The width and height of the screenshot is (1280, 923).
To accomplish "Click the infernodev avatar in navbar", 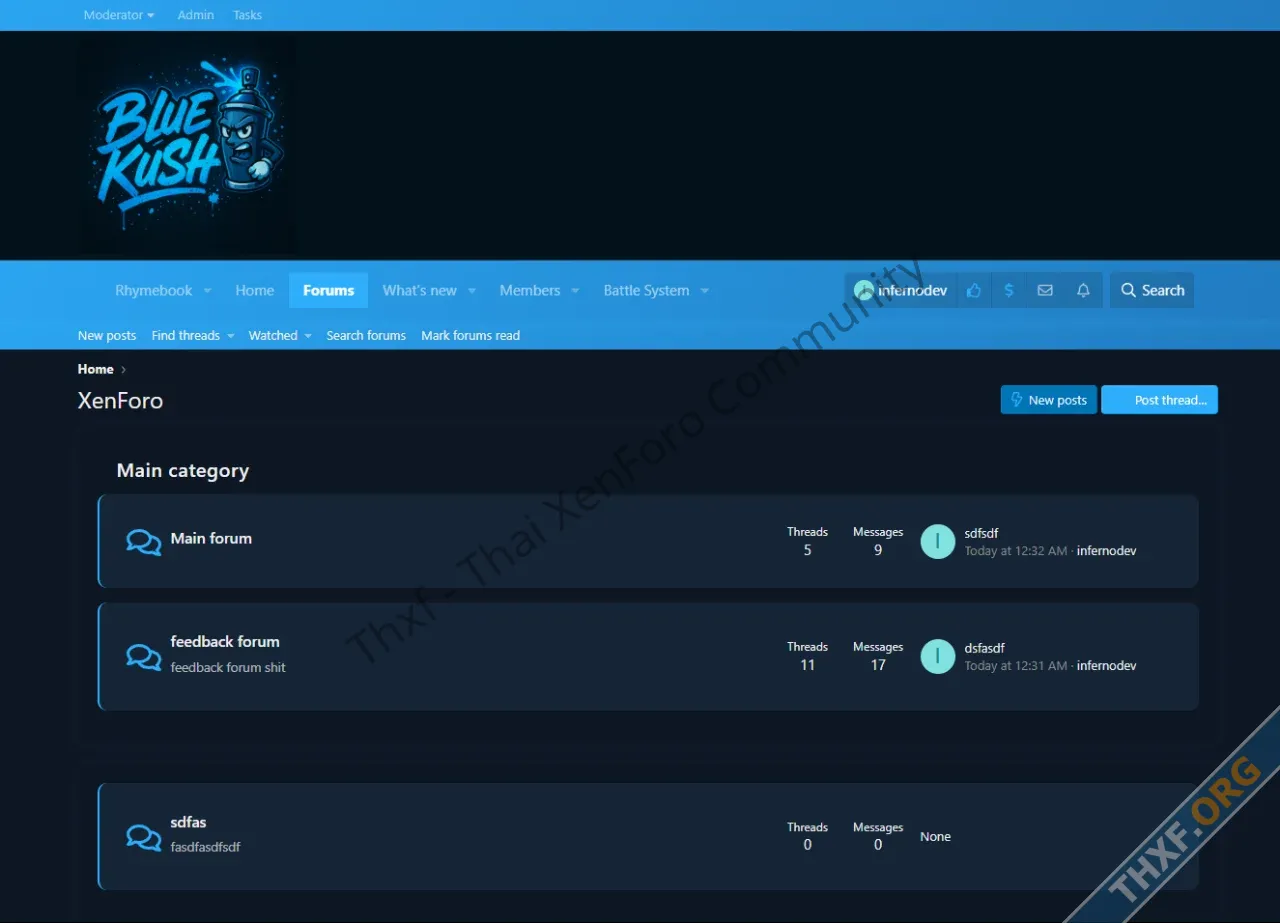I will (x=864, y=290).
